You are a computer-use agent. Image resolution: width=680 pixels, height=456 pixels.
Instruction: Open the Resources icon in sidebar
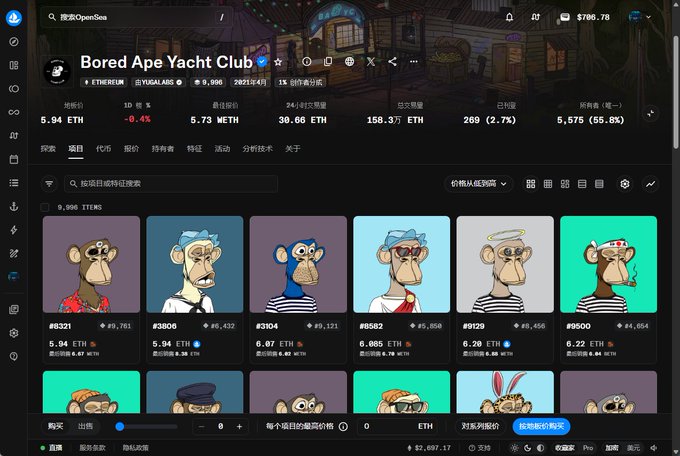[14, 309]
